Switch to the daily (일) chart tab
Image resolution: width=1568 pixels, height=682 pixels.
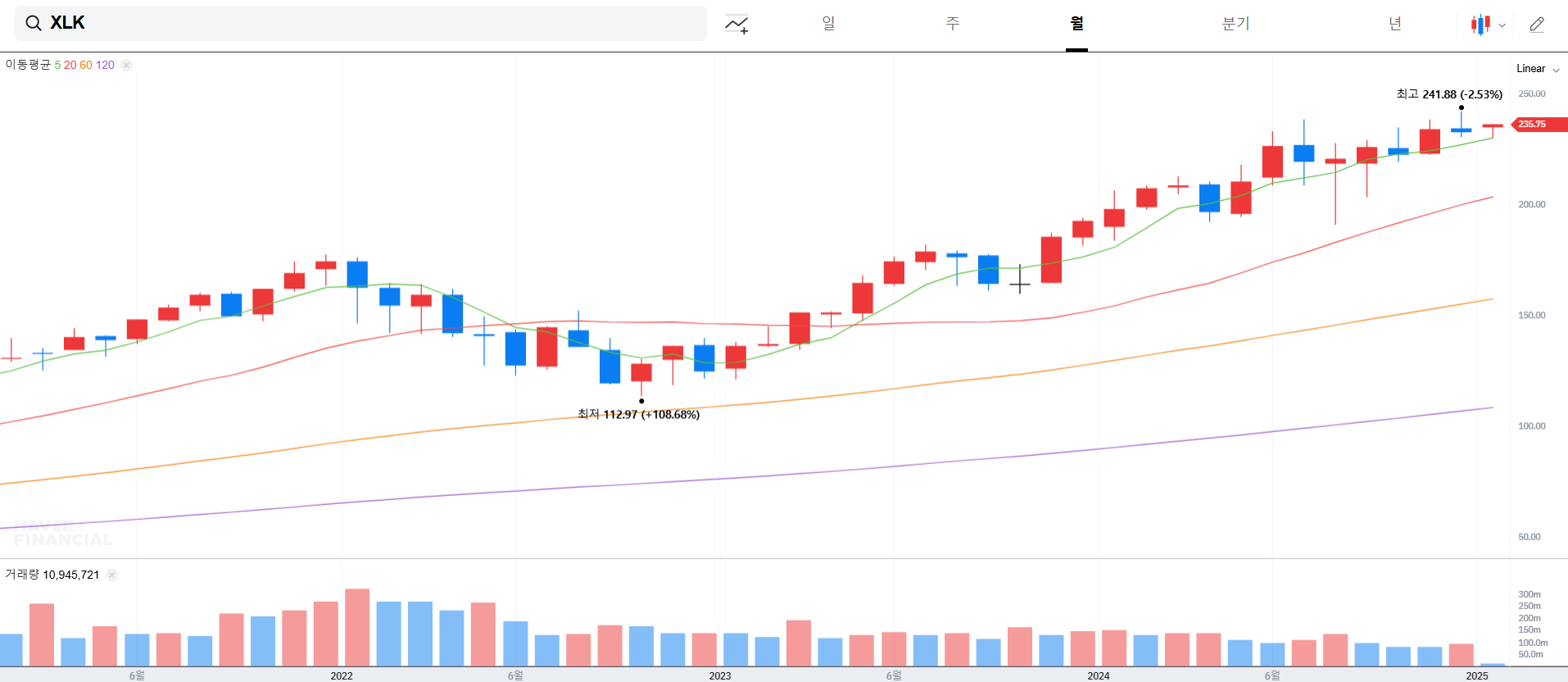[x=828, y=24]
